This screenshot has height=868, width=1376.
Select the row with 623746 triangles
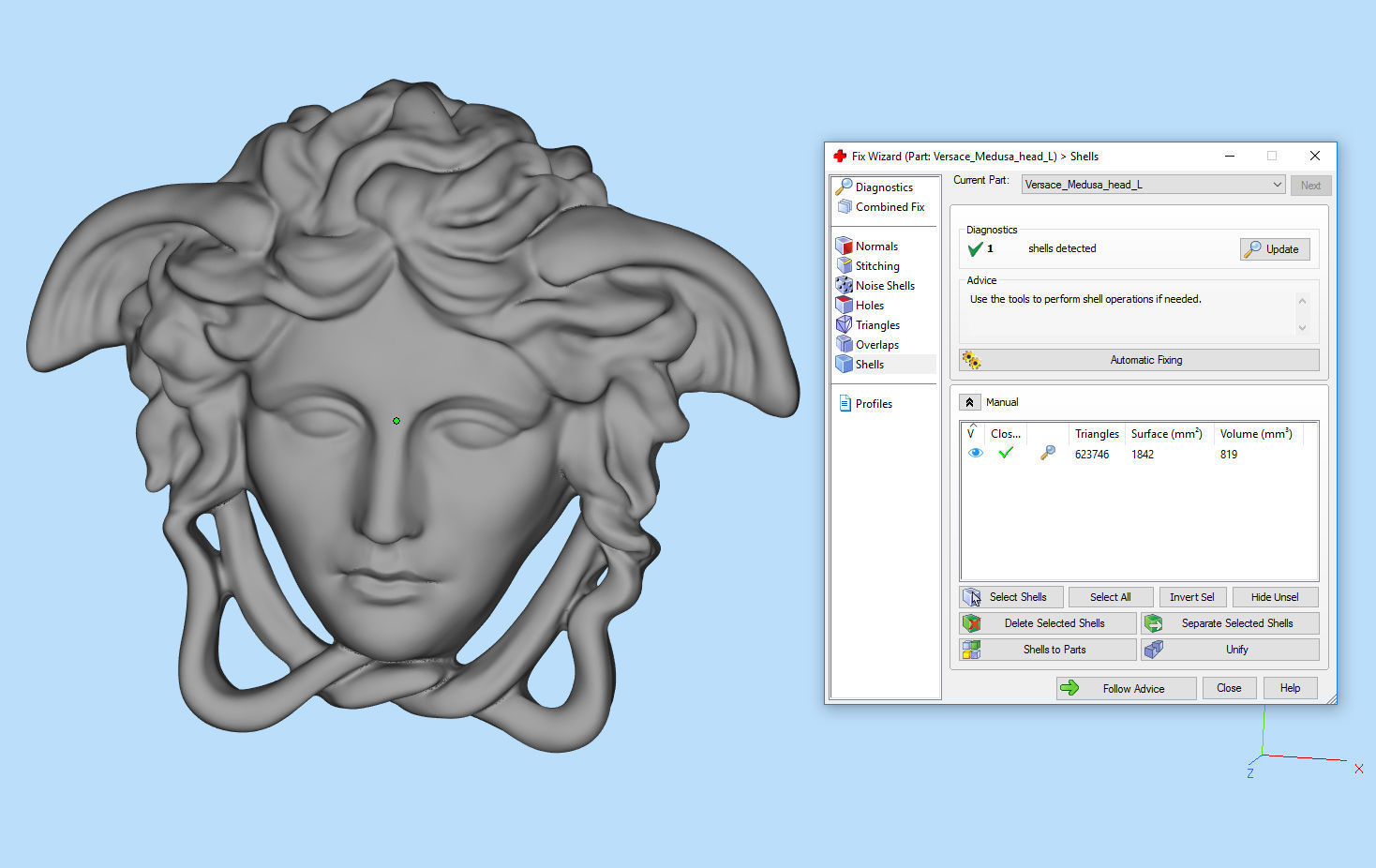[1139, 455]
